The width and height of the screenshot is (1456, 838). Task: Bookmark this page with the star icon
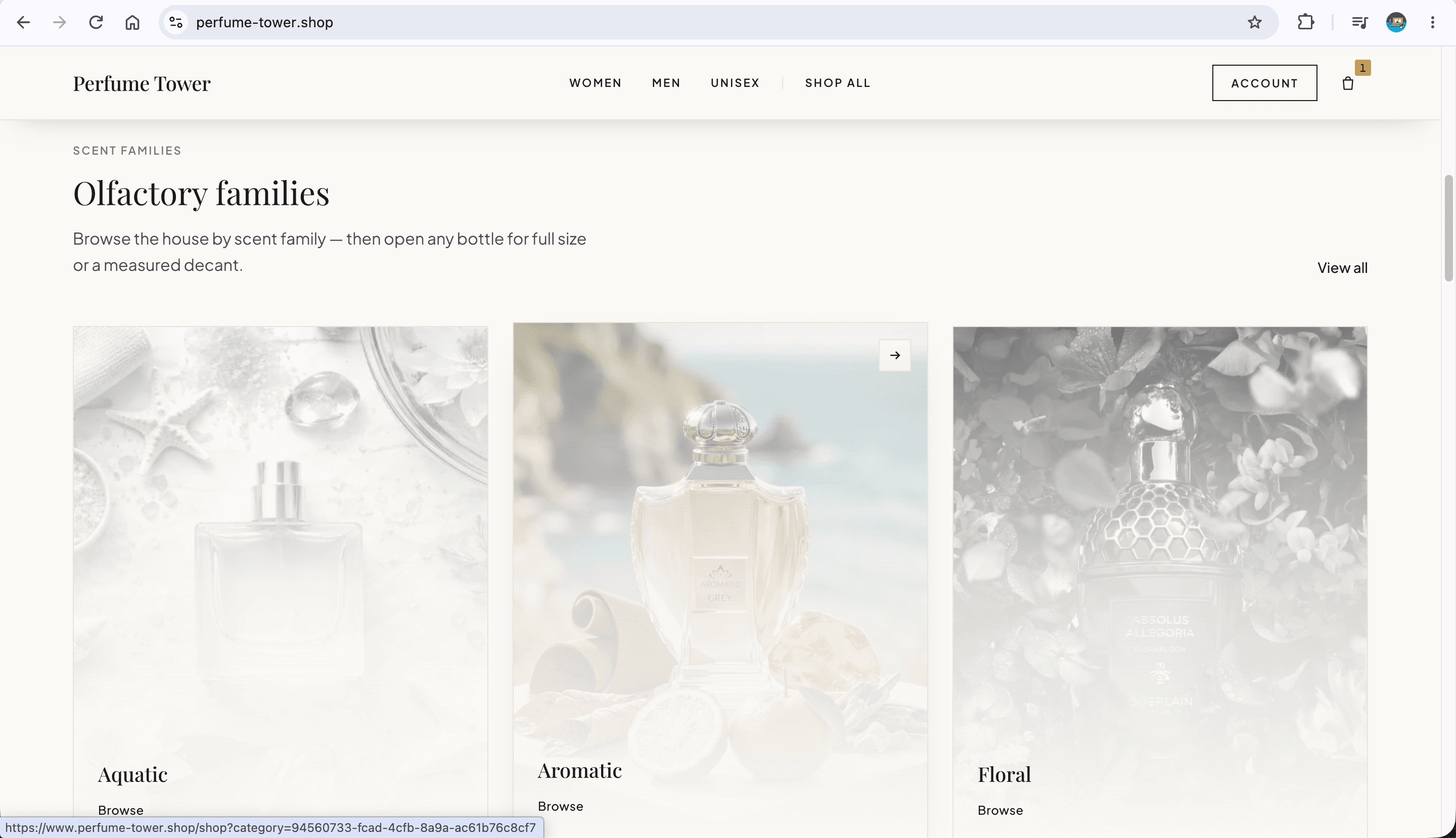[x=1254, y=22]
